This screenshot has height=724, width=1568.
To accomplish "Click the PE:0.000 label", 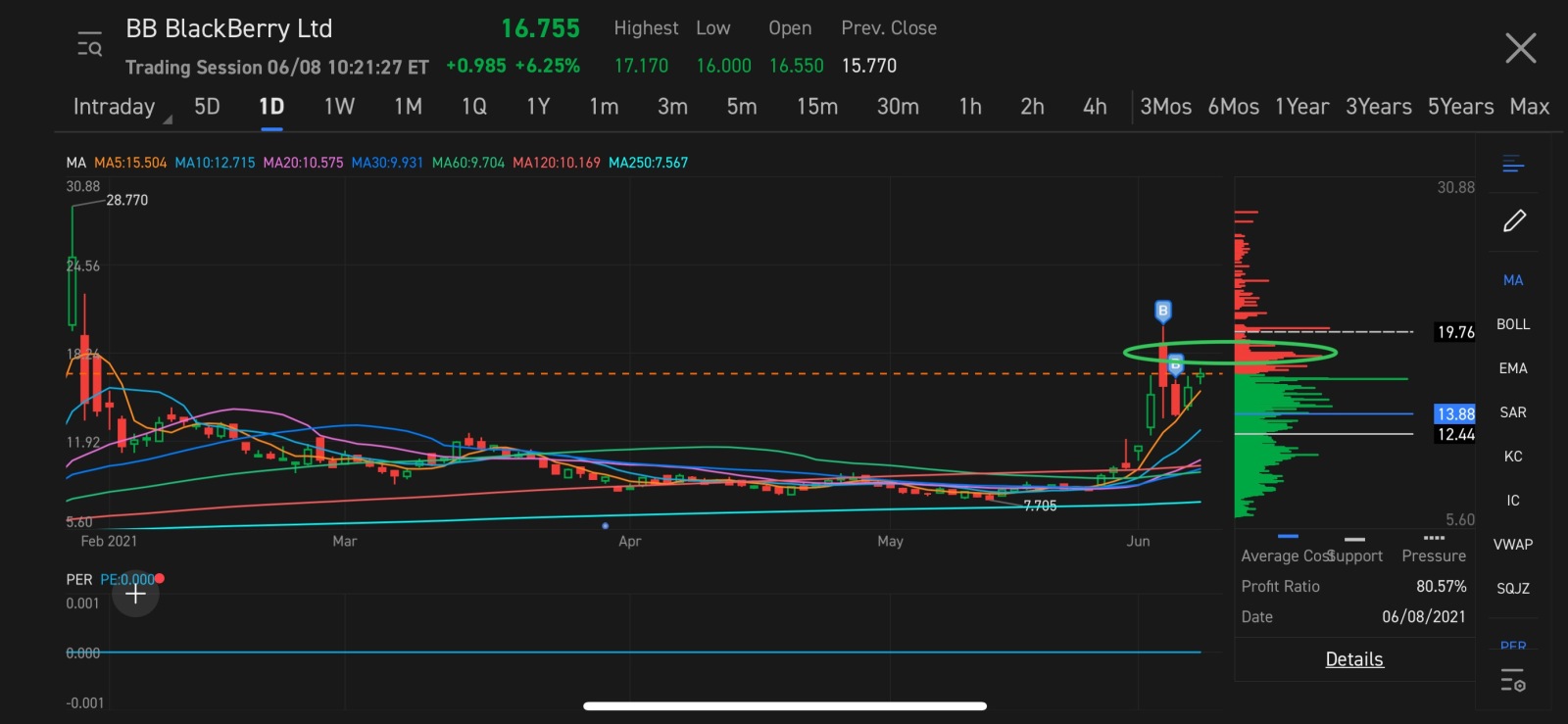I will [x=127, y=579].
